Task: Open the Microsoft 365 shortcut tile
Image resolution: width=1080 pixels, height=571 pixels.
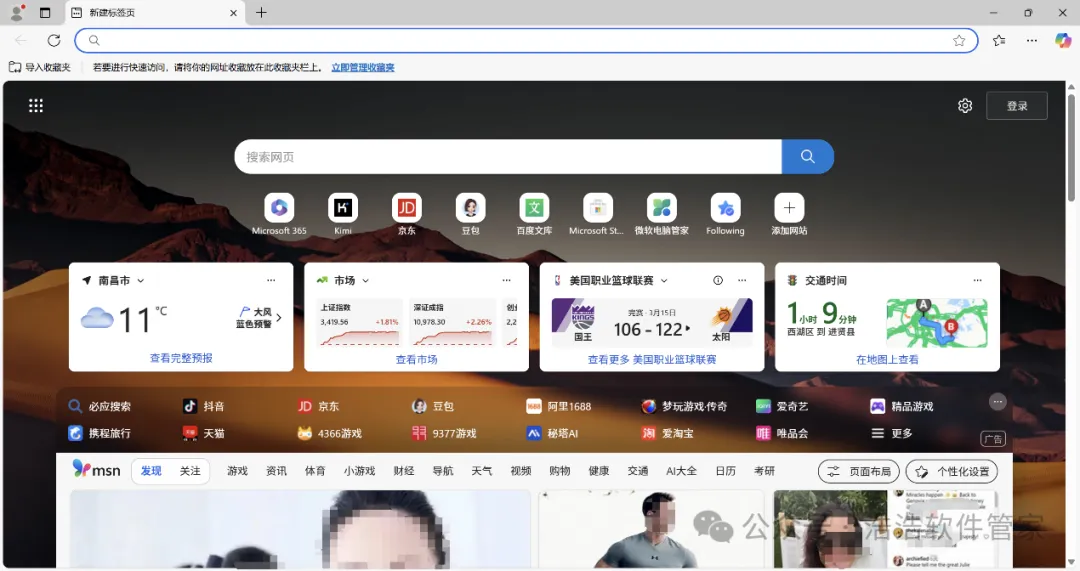Action: pyautogui.click(x=279, y=214)
